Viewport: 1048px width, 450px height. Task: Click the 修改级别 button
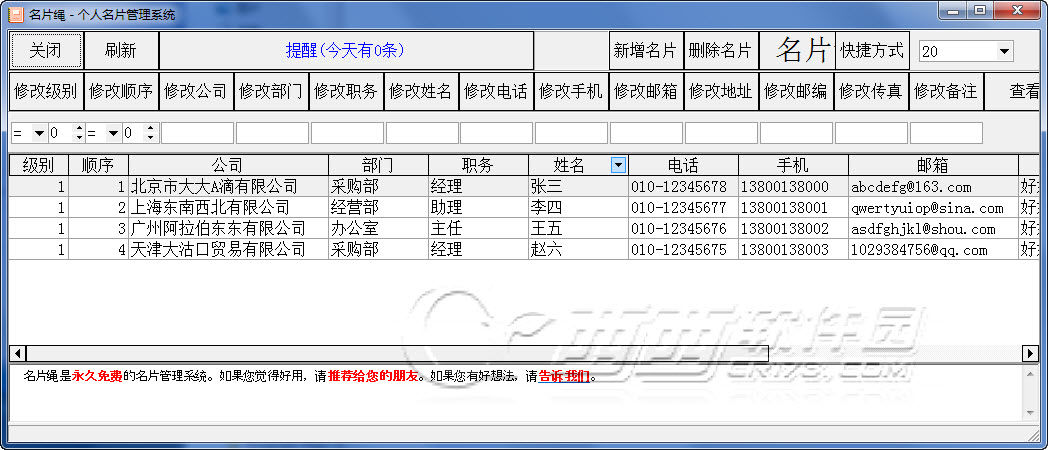click(x=46, y=92)
